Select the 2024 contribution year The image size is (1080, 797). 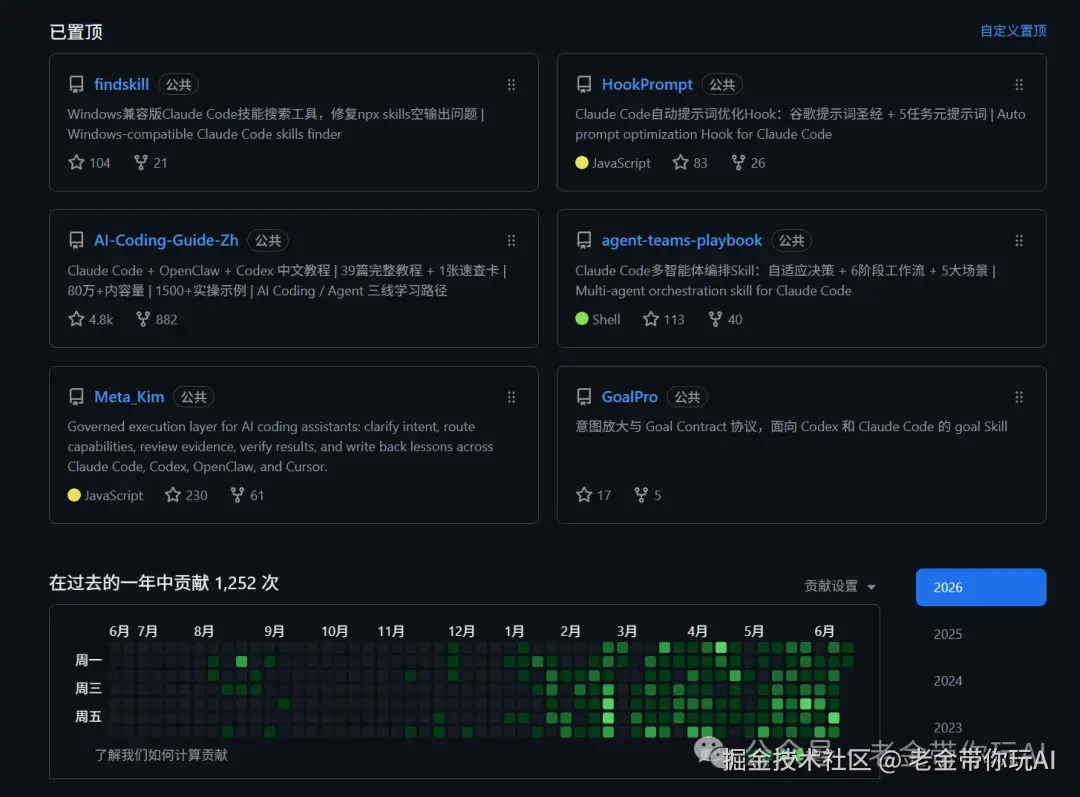948,681
